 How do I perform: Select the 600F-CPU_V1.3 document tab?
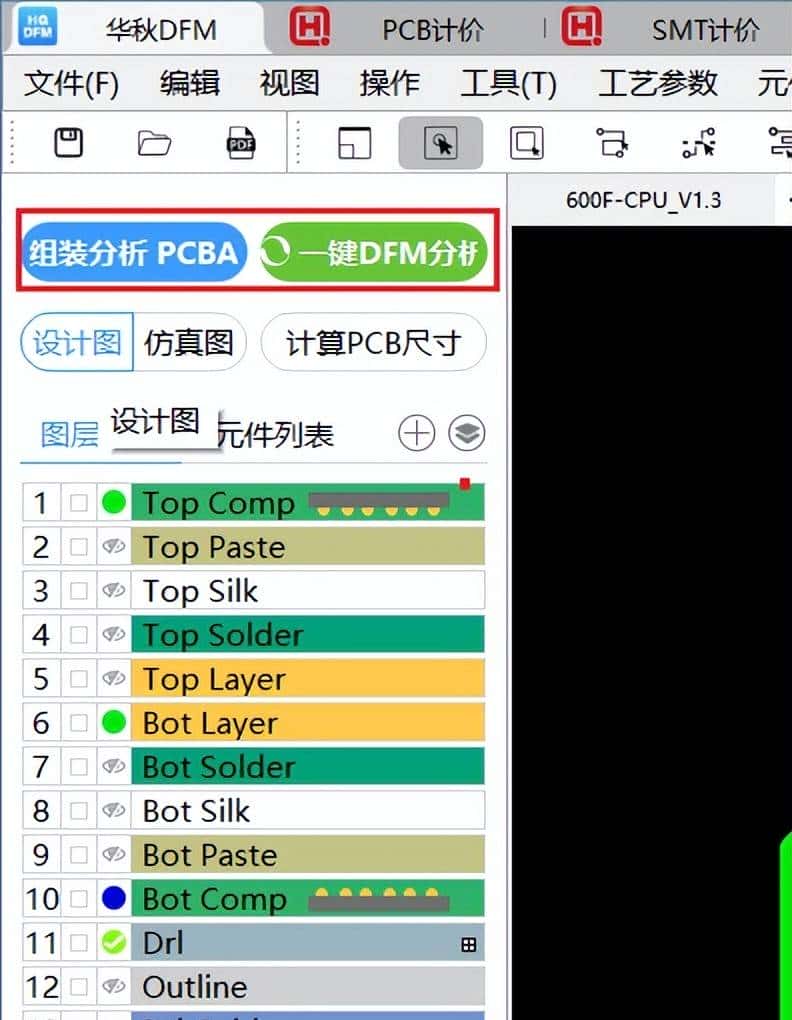643,200
